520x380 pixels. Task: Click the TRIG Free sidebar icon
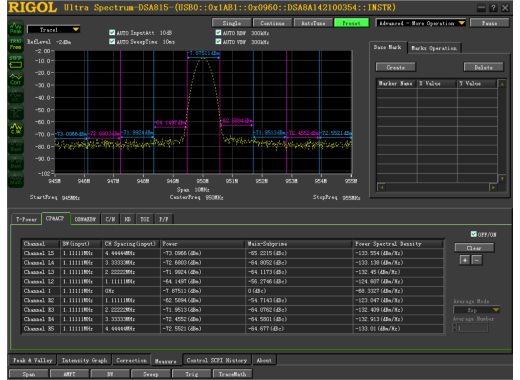click(x=16, y=44)
